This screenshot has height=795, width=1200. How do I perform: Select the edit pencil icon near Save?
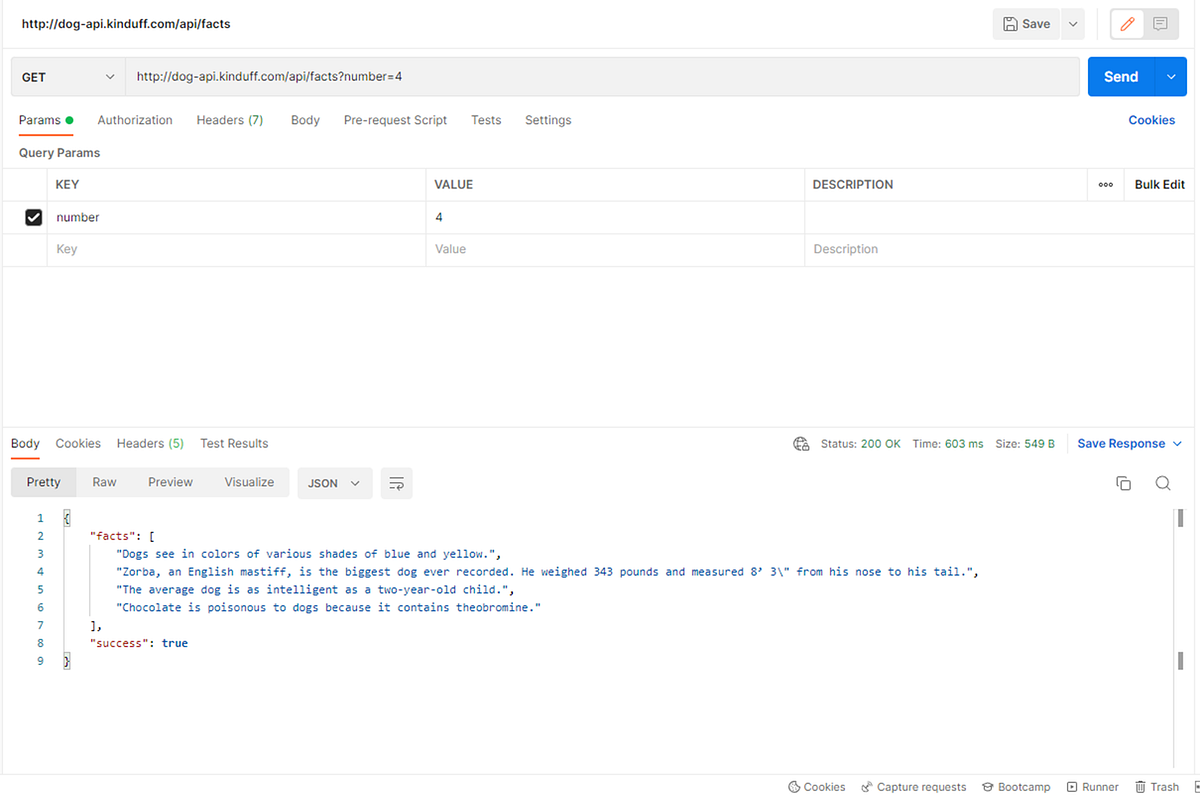pyautogui.click(x=1125, y=23)
